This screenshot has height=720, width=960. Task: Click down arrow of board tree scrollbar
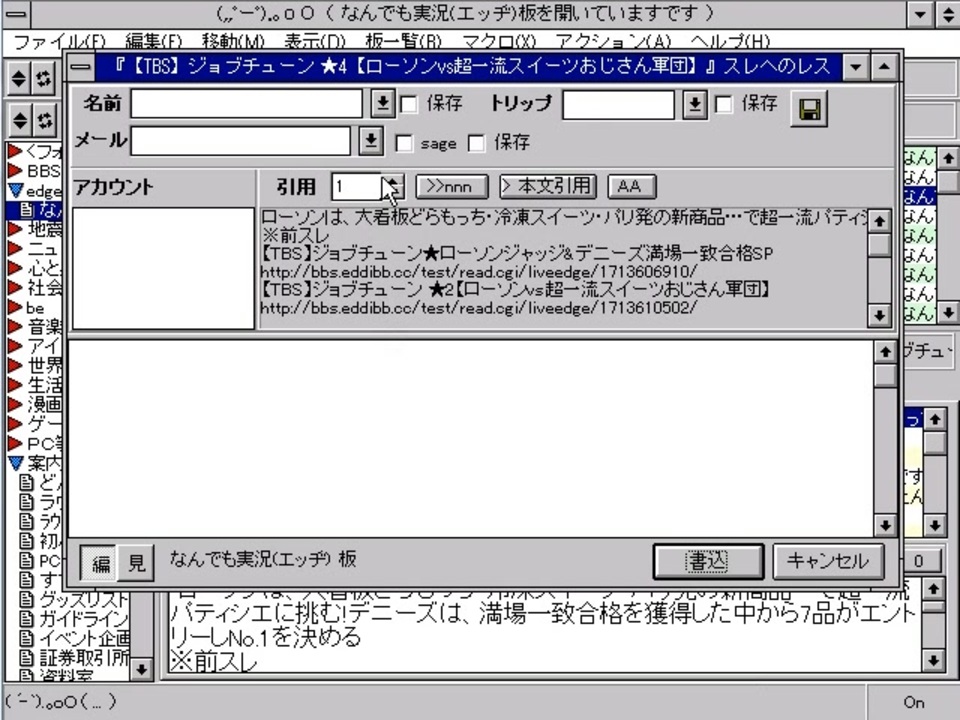point(141,669)
